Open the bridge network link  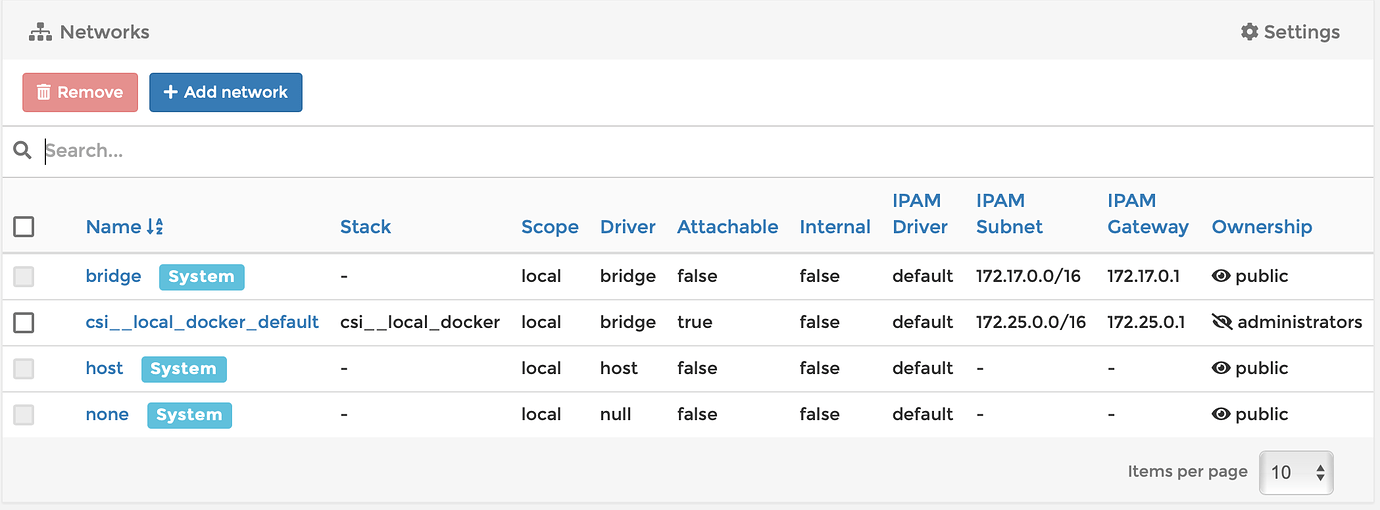pyautogui.click(x=114, y=276)
